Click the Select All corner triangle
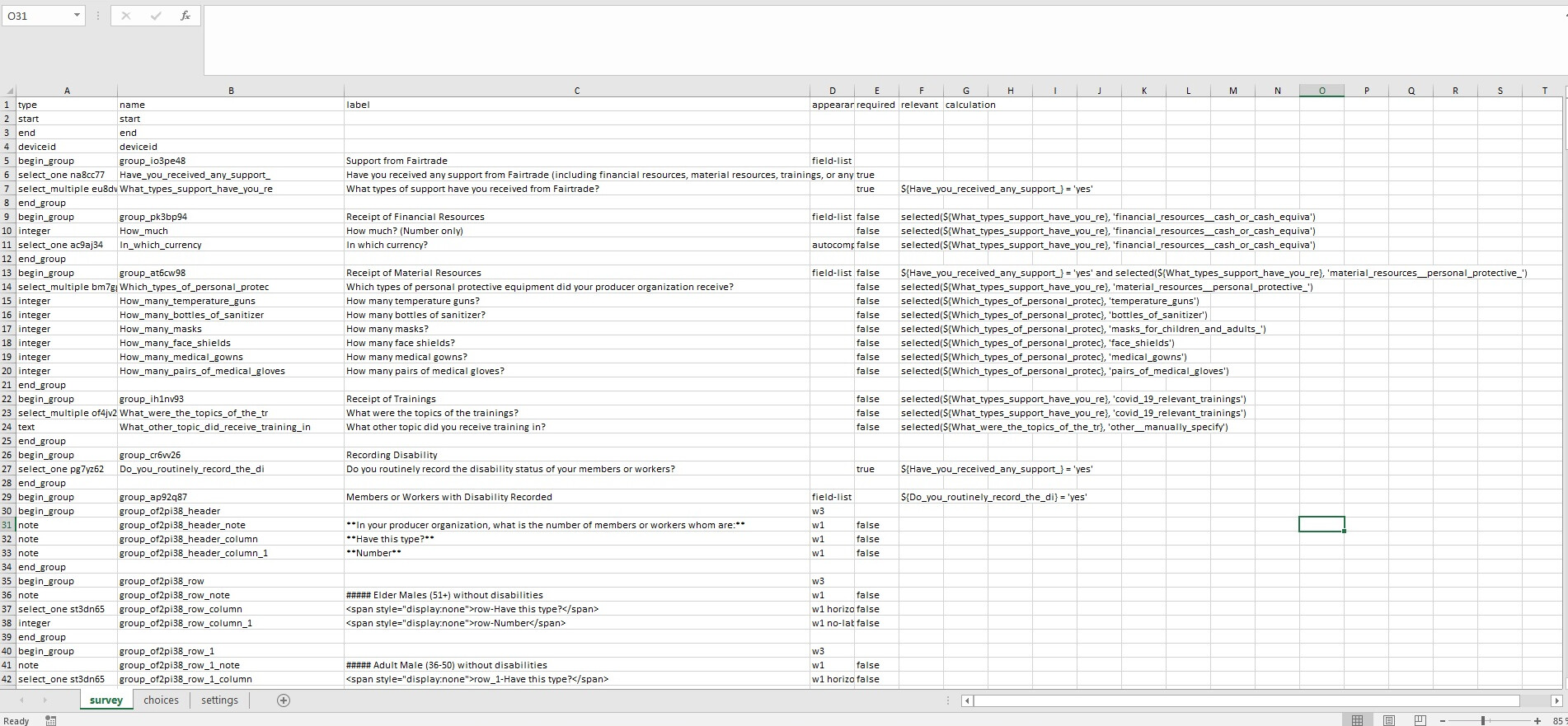 pyautogui.click(x=9, y=91)
